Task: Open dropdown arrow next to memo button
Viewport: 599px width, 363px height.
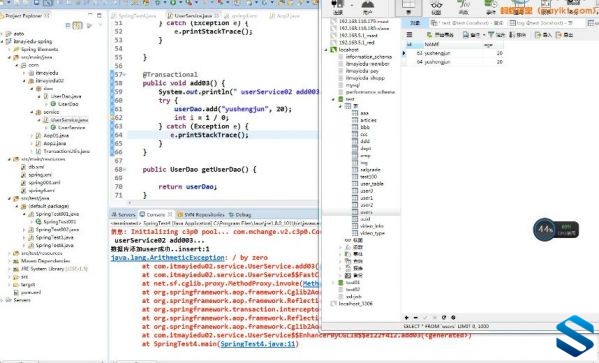Action: (x=484, y=35)
